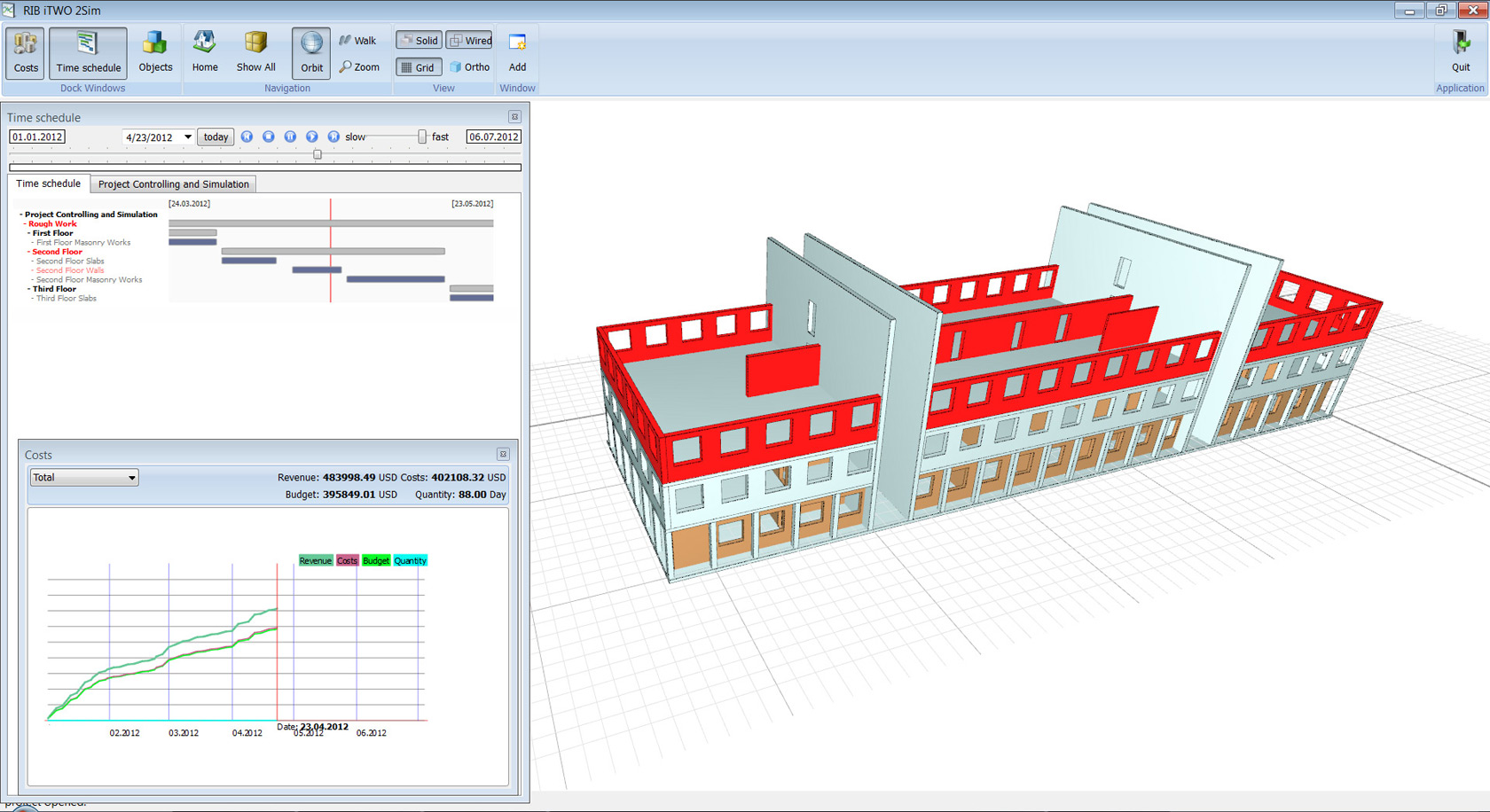The height and width of the screenshot is (812, 1490).
Task: Open the Objects dock window
Action: [155, 52]
